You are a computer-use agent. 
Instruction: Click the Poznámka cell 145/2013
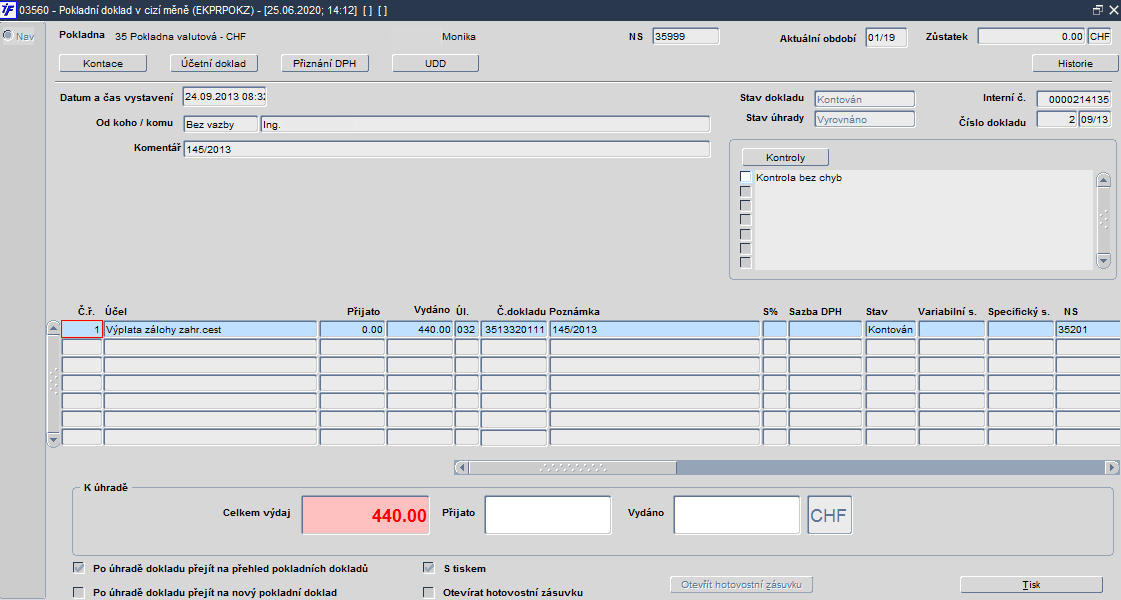[x=654, y=329]
